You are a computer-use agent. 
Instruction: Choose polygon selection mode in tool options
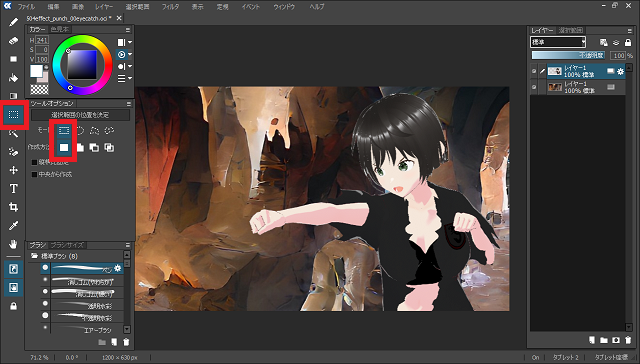coord(95,130)
